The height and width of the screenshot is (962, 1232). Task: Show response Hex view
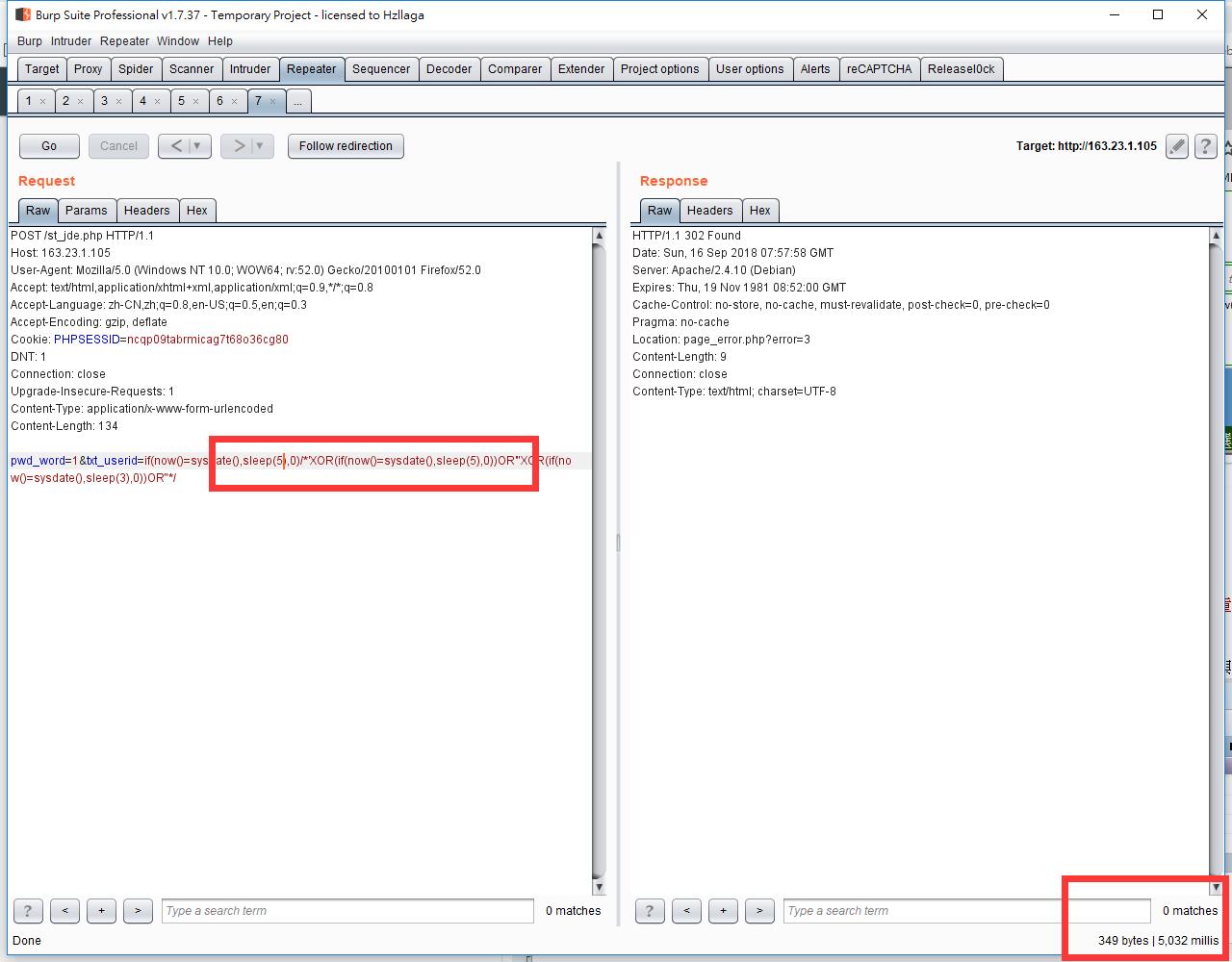[x=760, y=211]
